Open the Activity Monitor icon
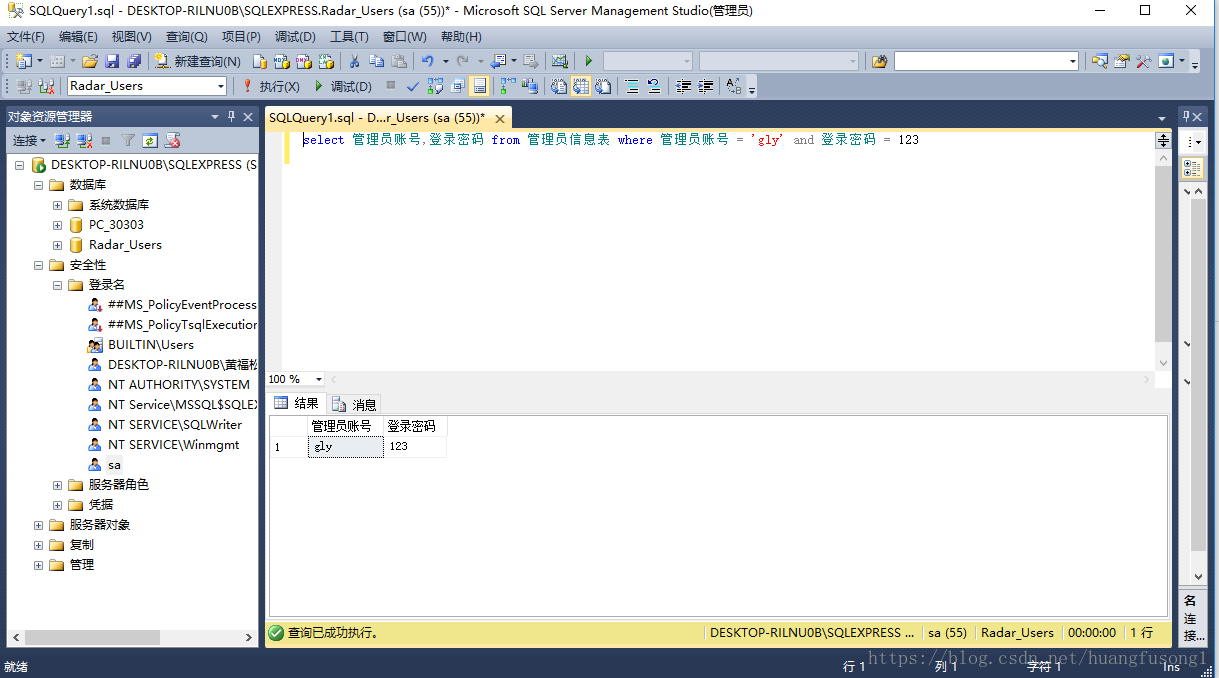The height and width of the screenshot is (678, 1219). pyautogui.click(x=559, y=61)
